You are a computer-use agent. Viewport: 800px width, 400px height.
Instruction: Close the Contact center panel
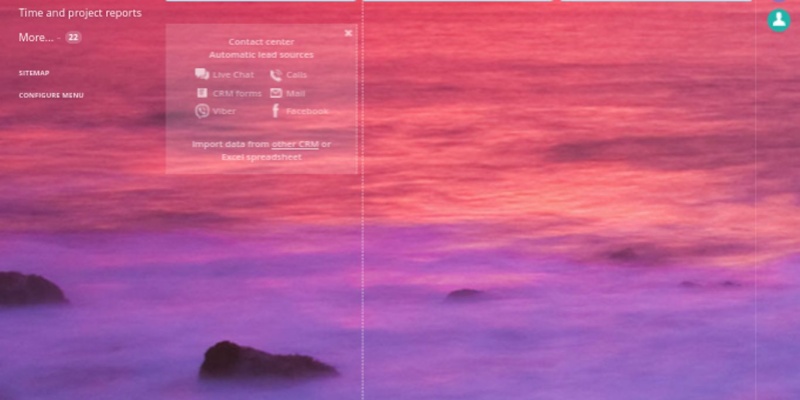coord(348,33)
